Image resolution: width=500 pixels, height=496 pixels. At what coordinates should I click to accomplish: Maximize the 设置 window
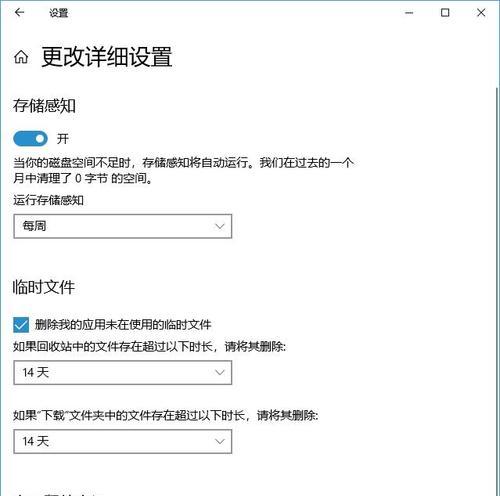(x=445, y=13)
